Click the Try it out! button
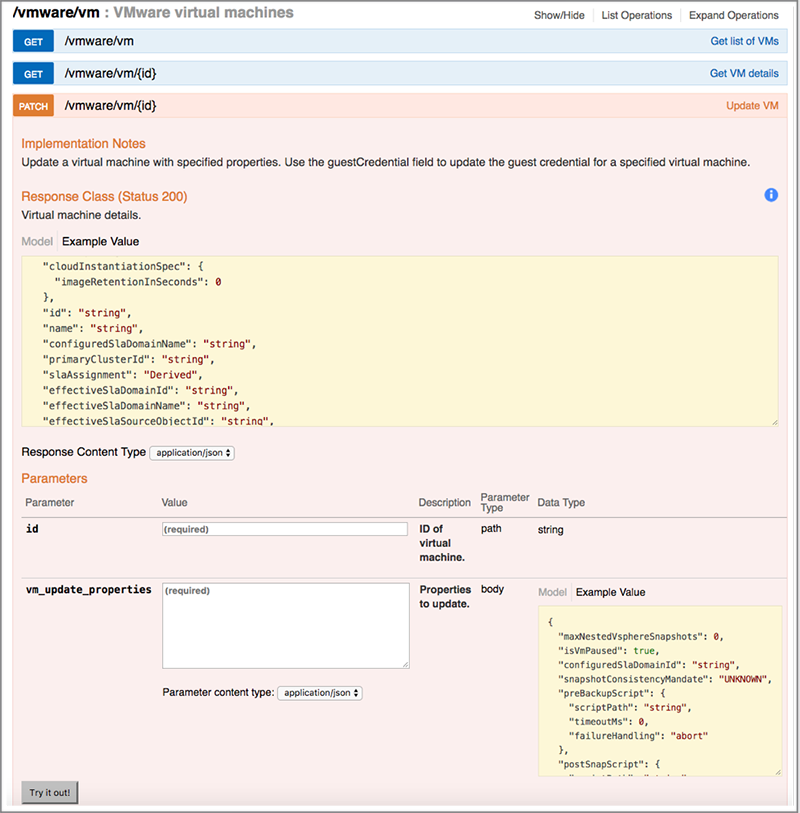Viewport: 800px width, 813px height. coord(50,792)
